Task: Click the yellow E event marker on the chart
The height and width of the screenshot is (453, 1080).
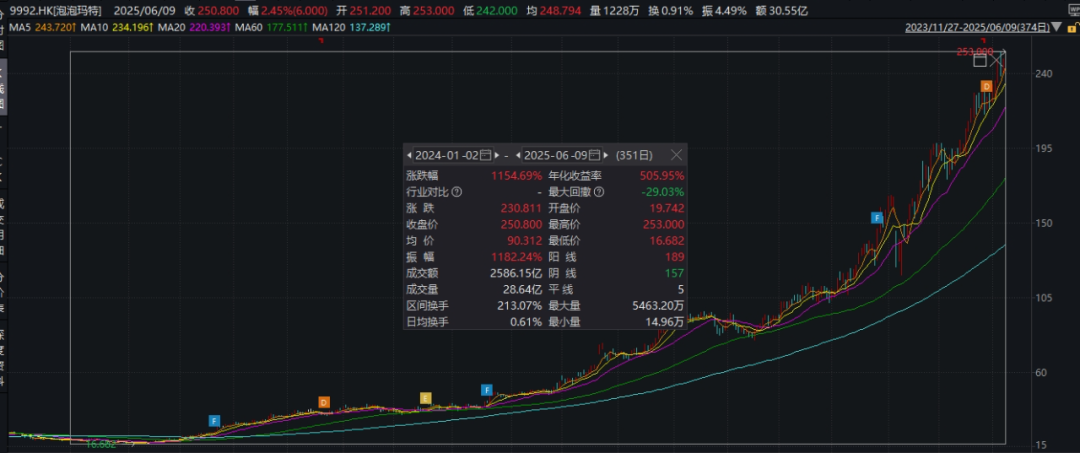Action: tap(425, 397)
